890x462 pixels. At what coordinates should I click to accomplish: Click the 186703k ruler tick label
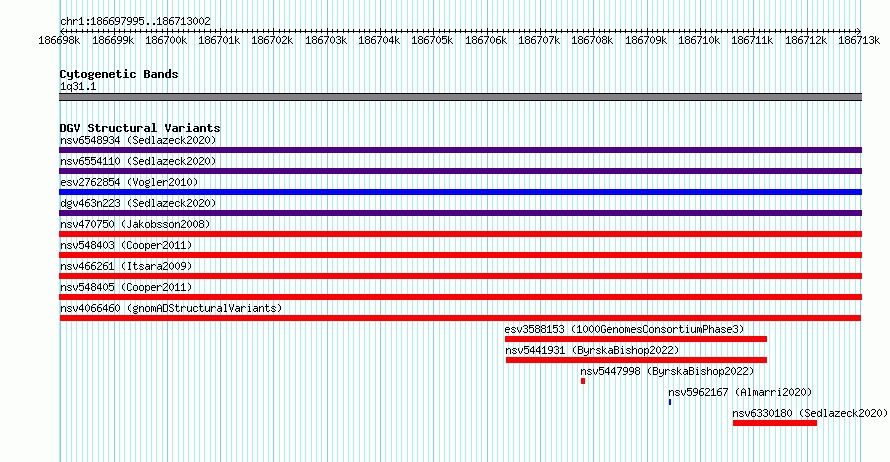tap(326, 40)
